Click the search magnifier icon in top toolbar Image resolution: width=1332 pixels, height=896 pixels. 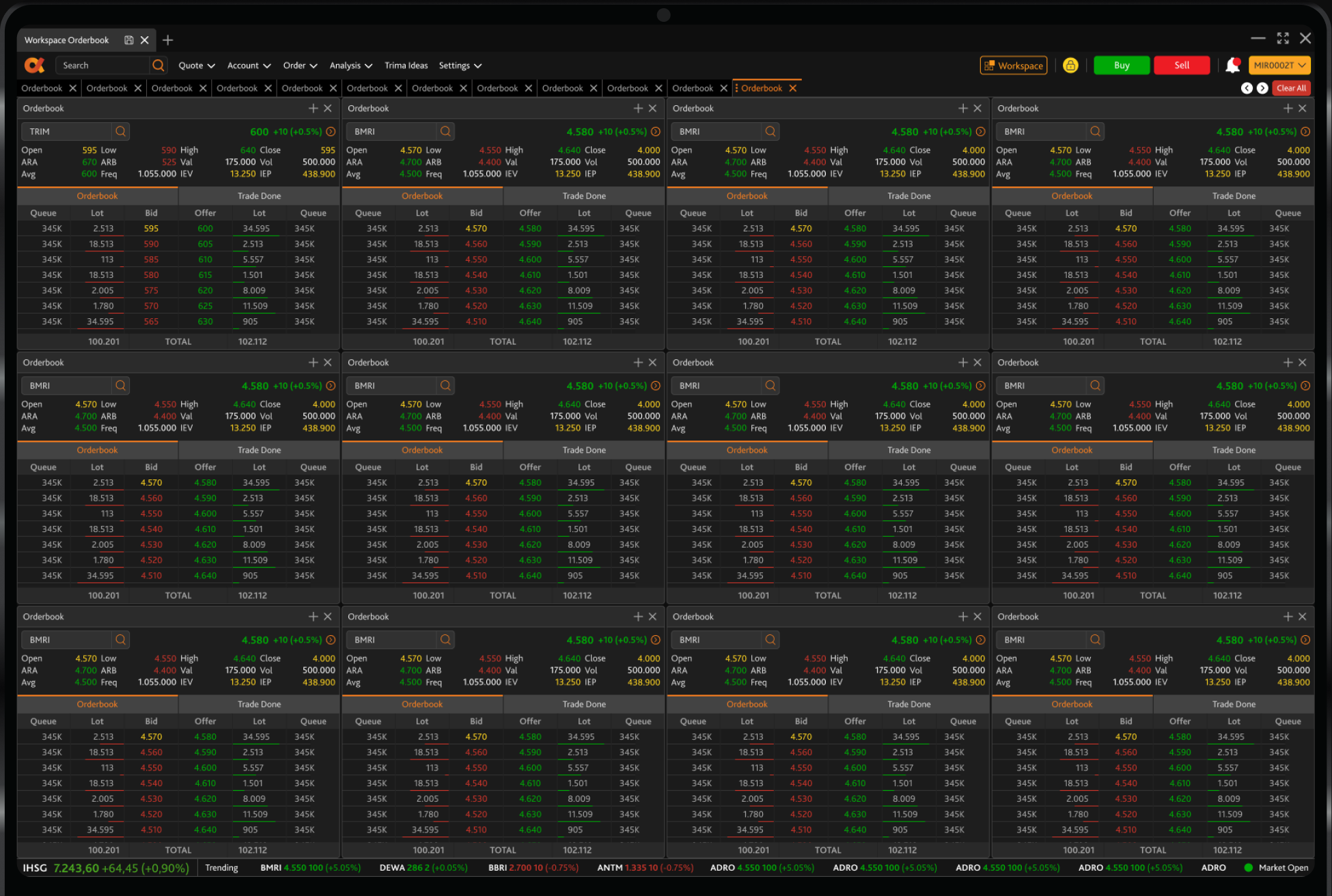point(158,66)
